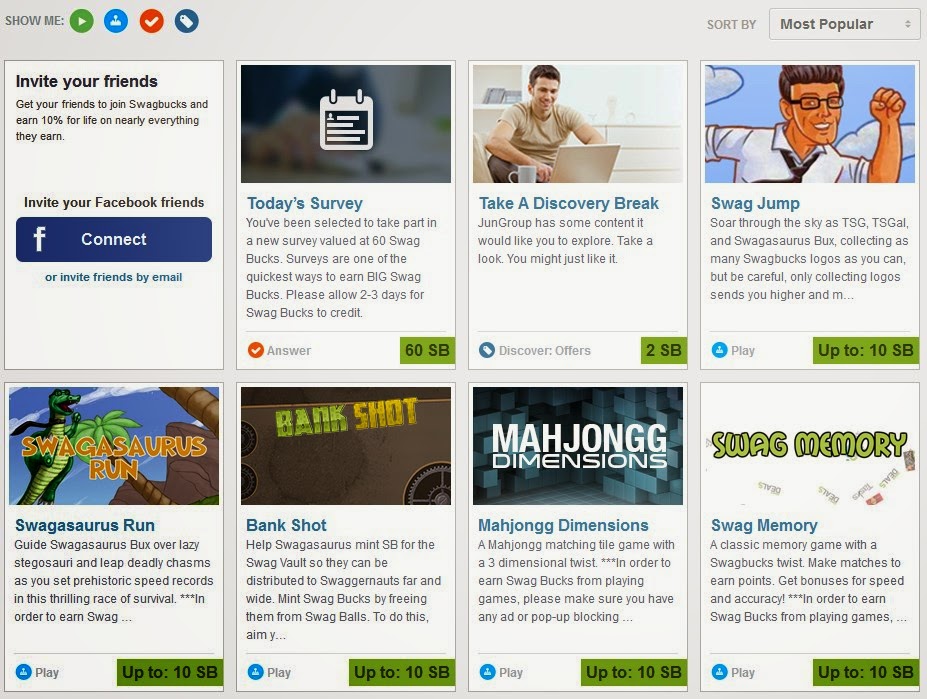
Task: Click the Play icon on Mahjongg Dimensions
Action: click(x=487, y=672)
